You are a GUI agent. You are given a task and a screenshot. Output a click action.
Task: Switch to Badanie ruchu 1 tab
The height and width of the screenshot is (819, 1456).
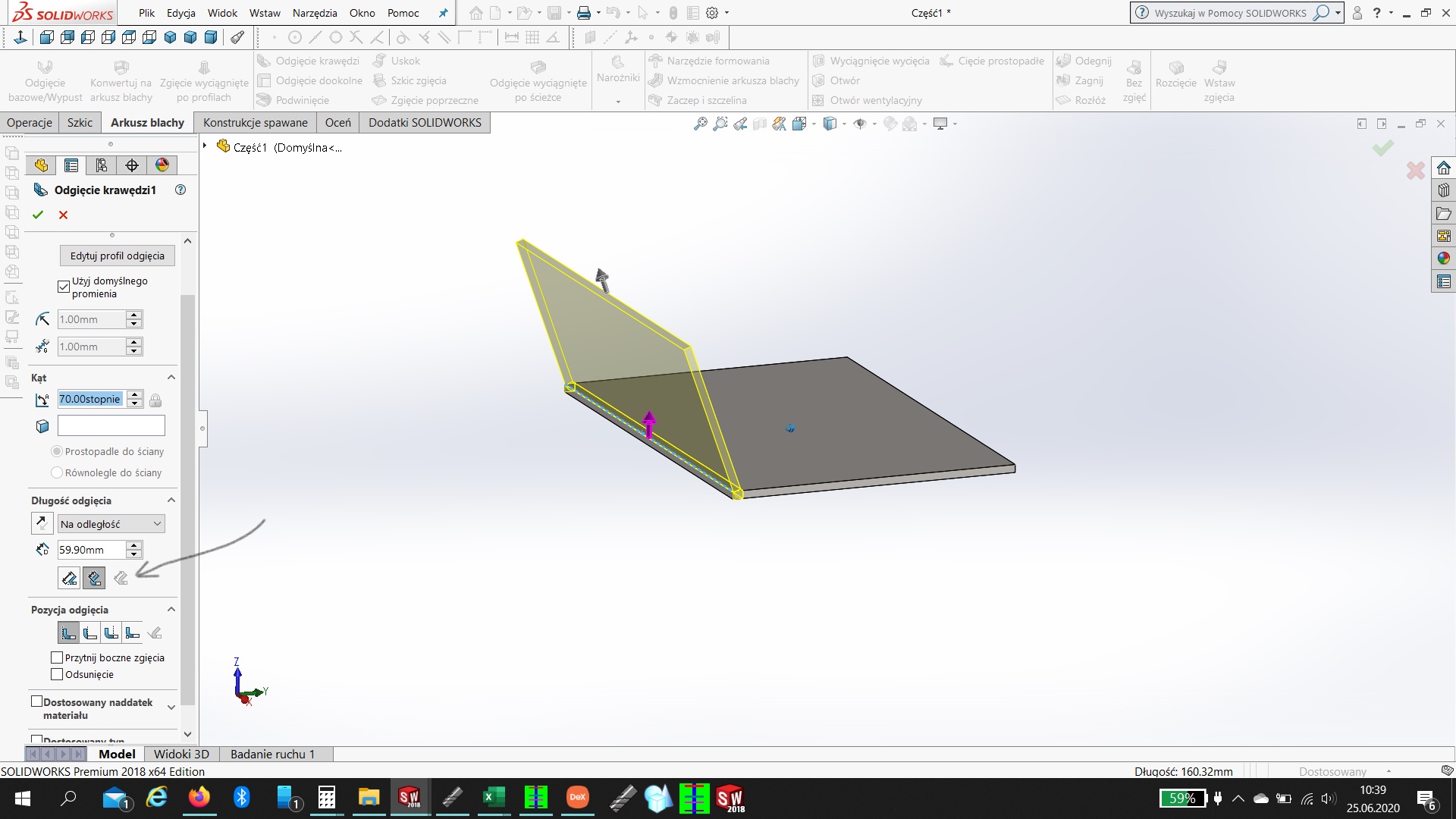coord(272,754)
